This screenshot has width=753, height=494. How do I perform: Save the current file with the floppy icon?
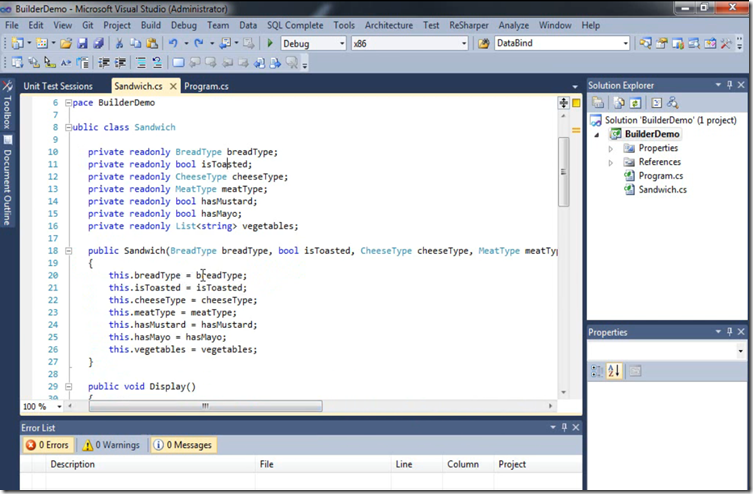83,43
